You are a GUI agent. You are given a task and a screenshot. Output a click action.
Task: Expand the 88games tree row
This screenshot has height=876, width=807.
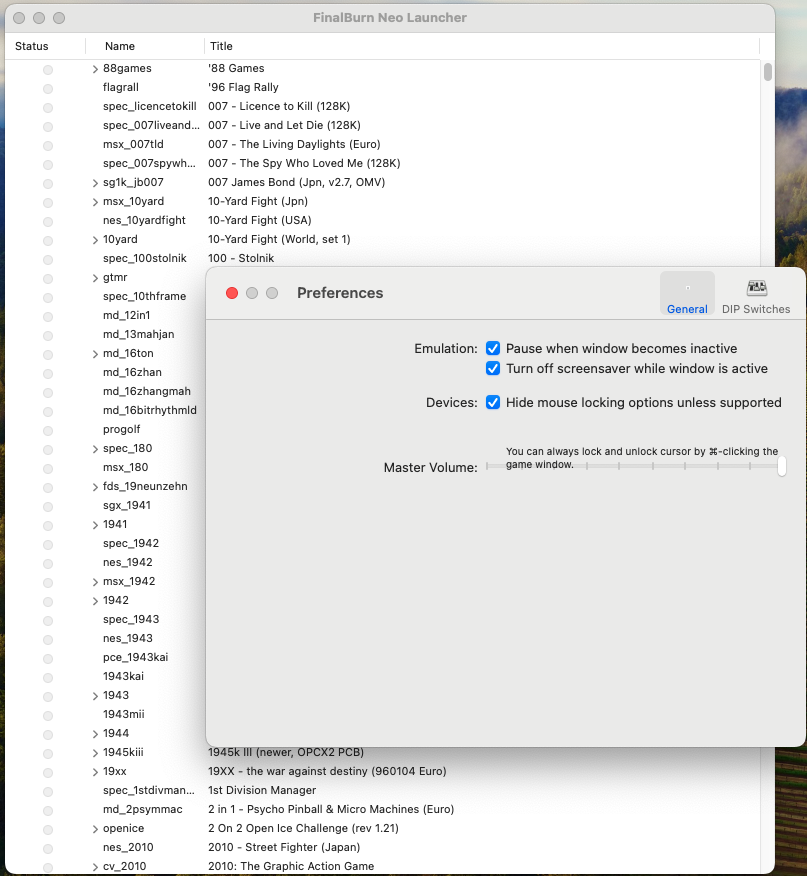pos(95,69)
